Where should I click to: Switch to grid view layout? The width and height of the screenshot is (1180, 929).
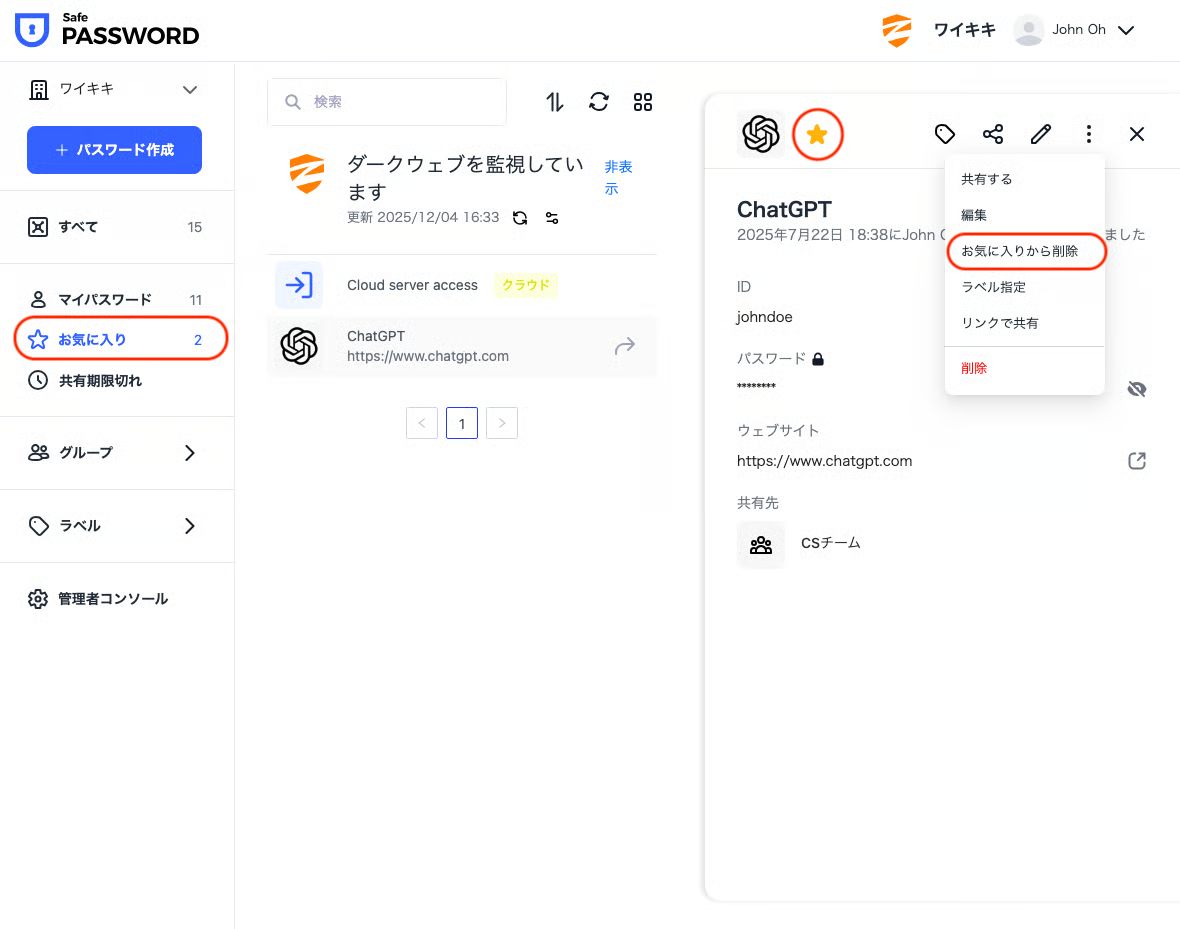tap(643, 102)
